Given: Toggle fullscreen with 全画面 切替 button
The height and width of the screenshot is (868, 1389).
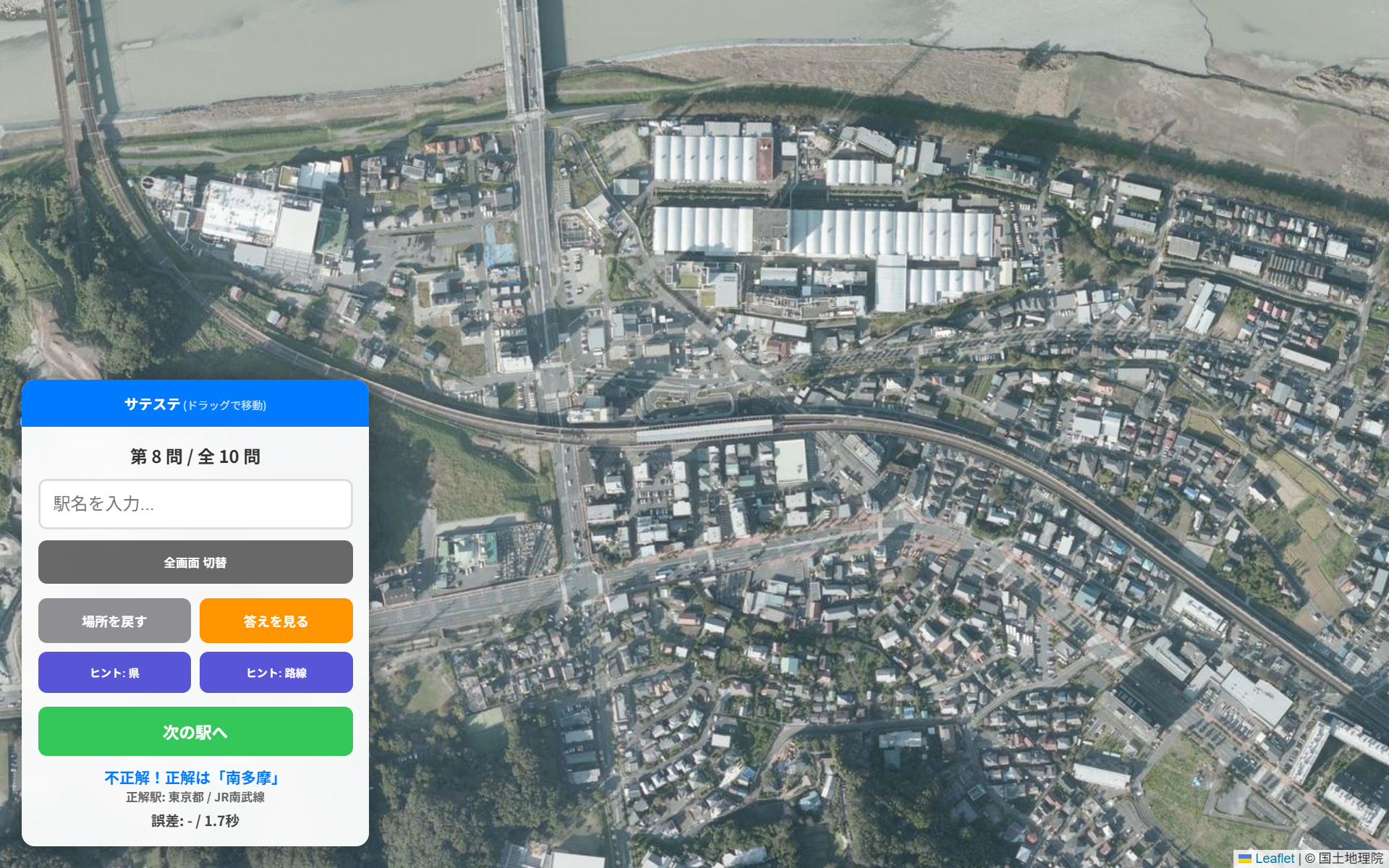Looking at the screenshot, I should [x=195, y=562].
